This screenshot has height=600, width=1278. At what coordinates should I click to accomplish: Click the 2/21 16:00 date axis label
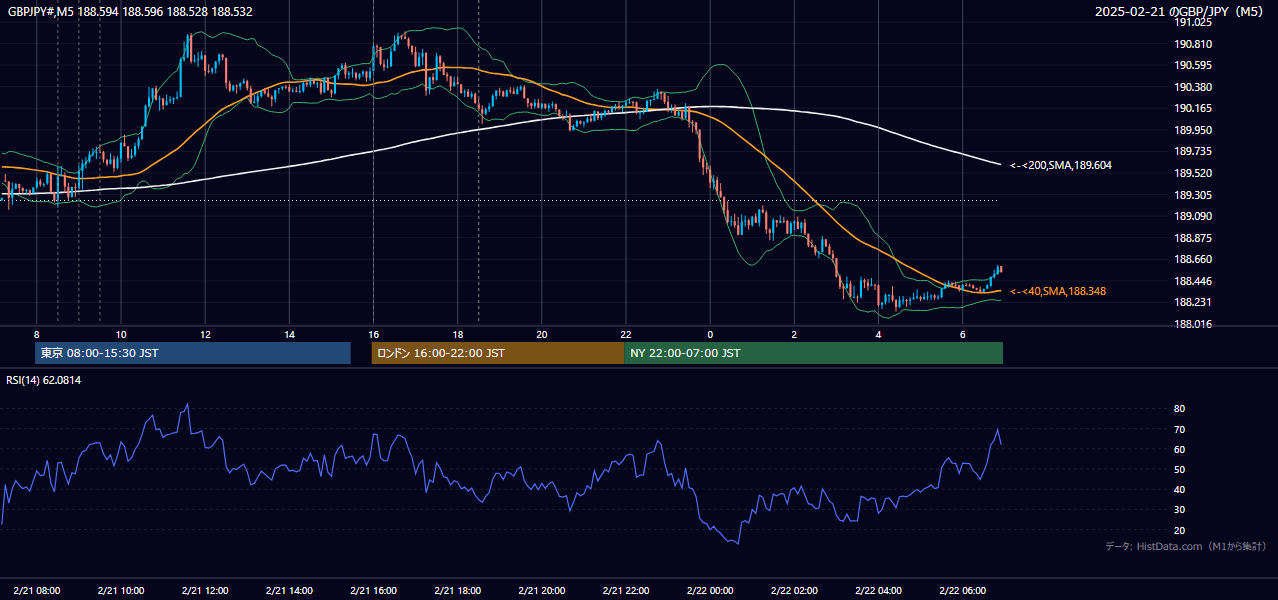coord(373,590)
